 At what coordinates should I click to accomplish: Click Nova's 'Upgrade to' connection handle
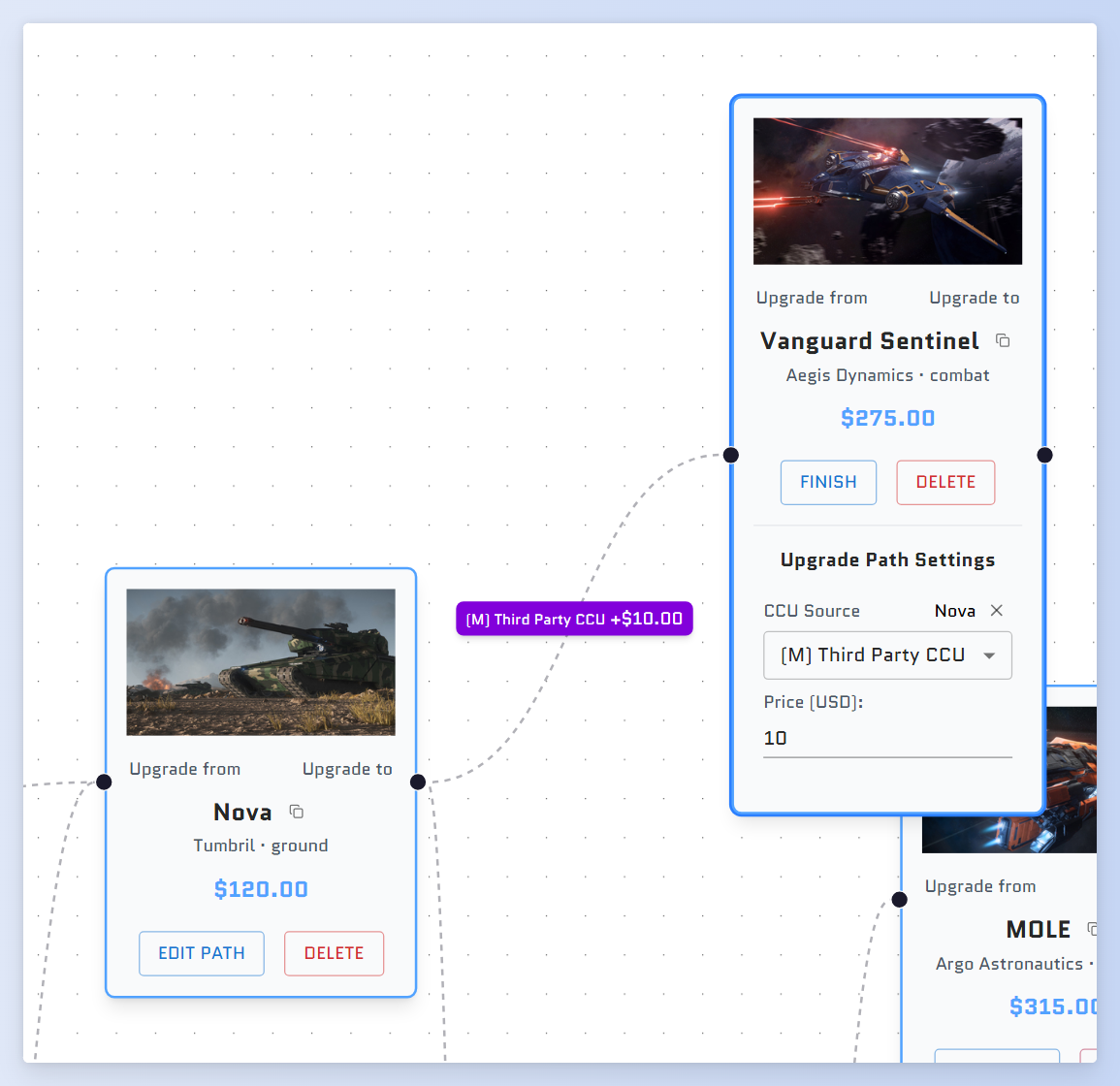[x=418, y=782]
